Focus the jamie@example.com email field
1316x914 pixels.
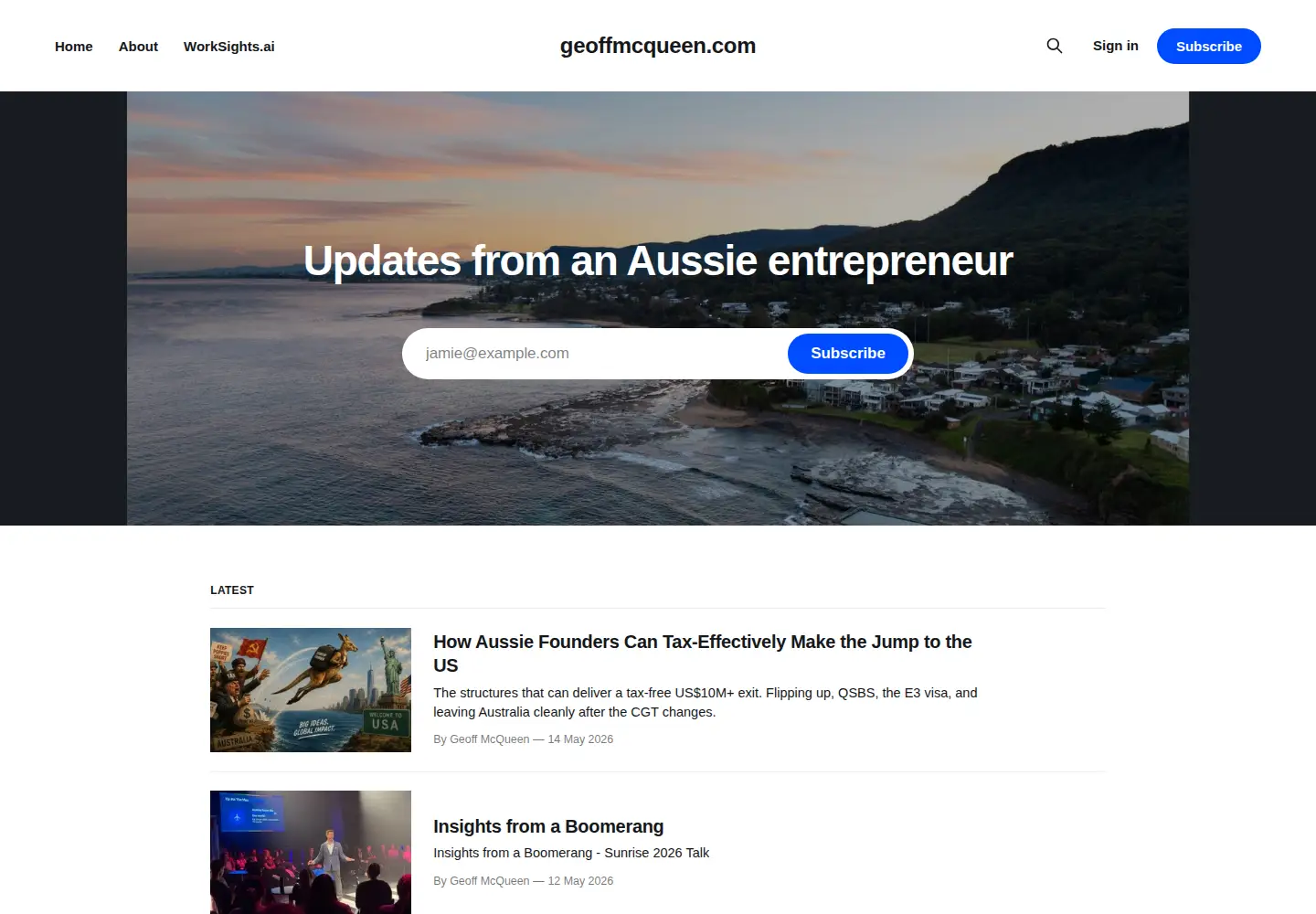595,354
